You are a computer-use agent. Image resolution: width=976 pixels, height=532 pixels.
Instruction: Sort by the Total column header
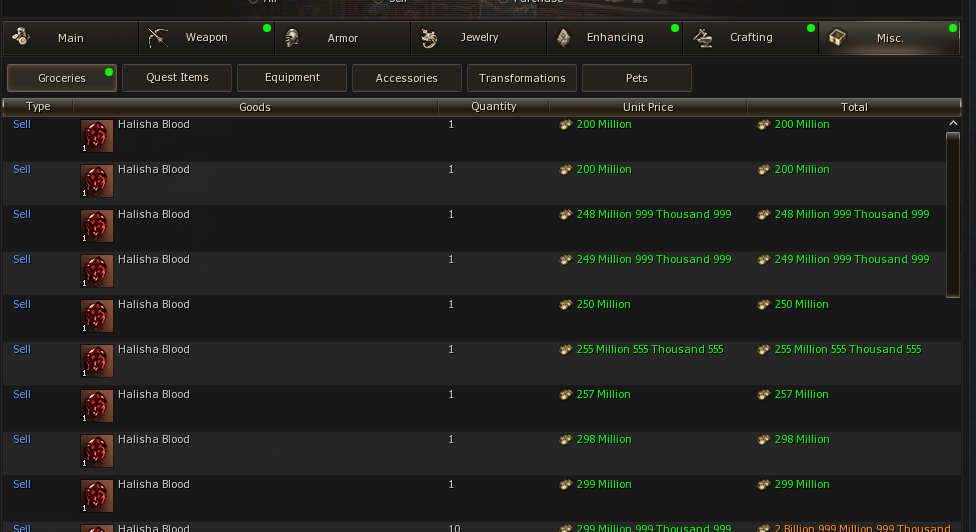(x=854, y=107)
